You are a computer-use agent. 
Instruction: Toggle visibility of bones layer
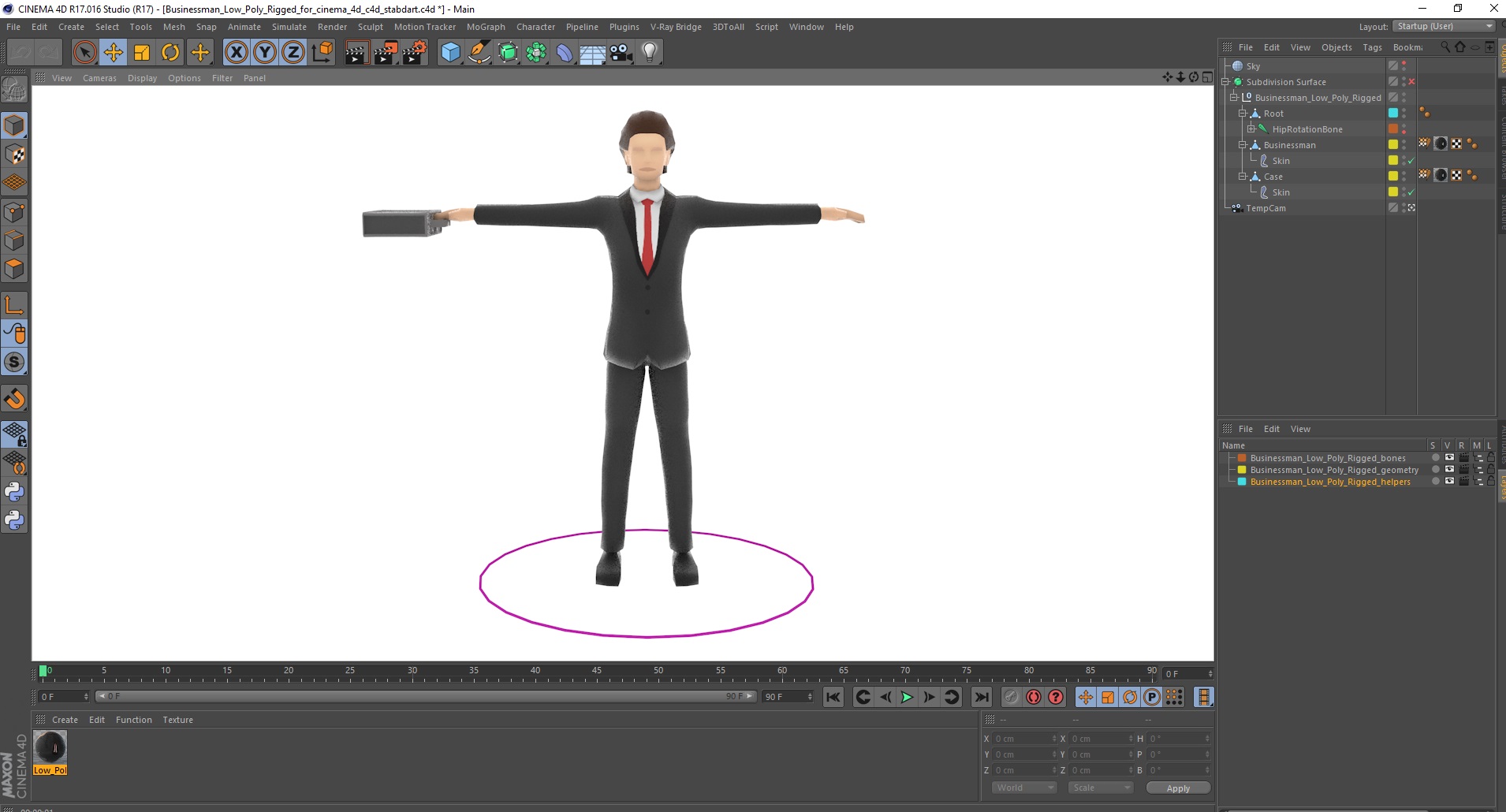(x=1449, y=458)
